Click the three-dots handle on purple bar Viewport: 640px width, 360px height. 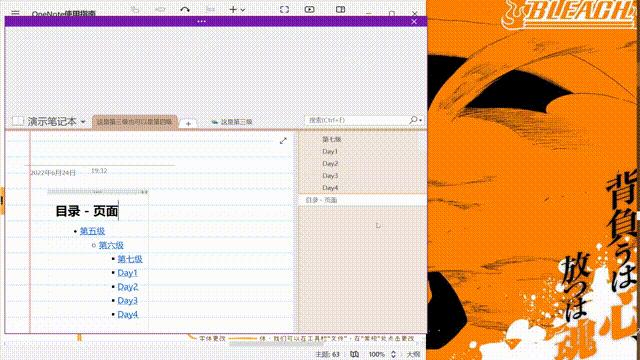pos(202,21)
